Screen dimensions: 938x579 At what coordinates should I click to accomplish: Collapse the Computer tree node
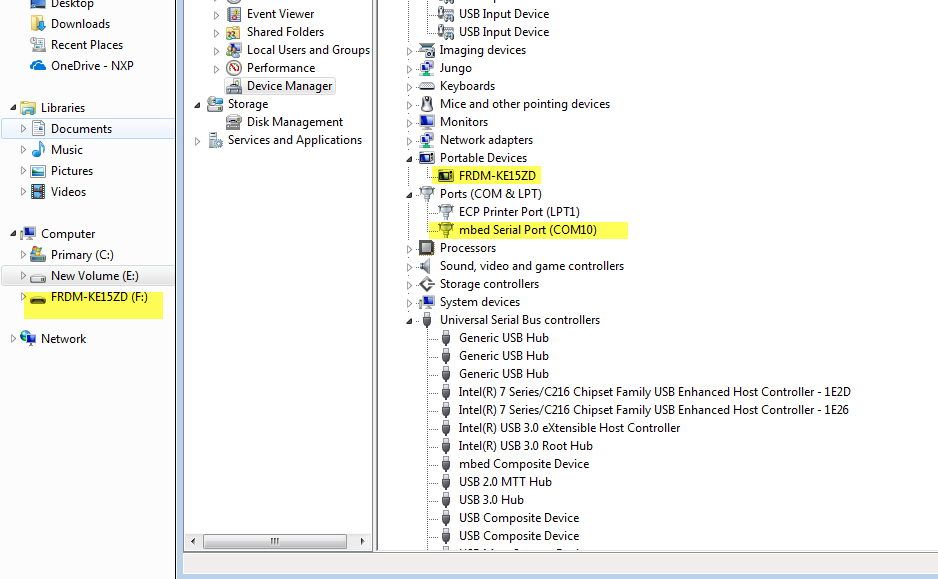click(13, 233)
